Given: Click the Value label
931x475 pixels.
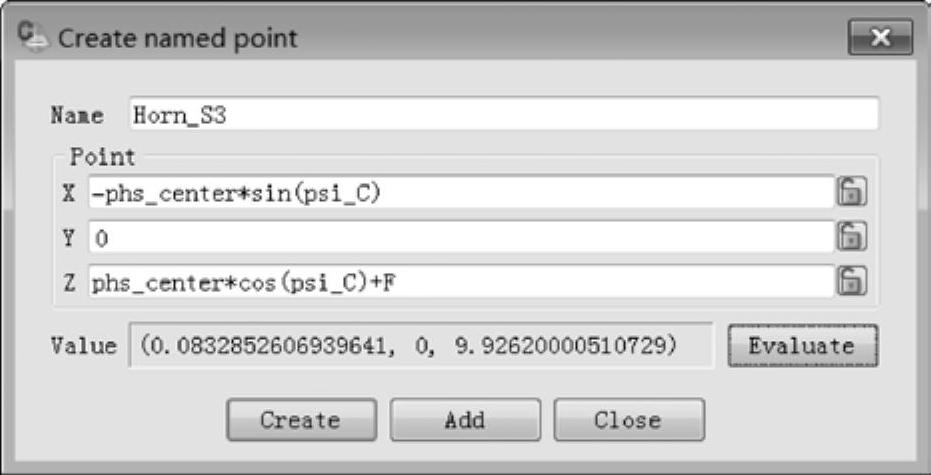Looking at the screenshot, I should click(x=84, y=346).
